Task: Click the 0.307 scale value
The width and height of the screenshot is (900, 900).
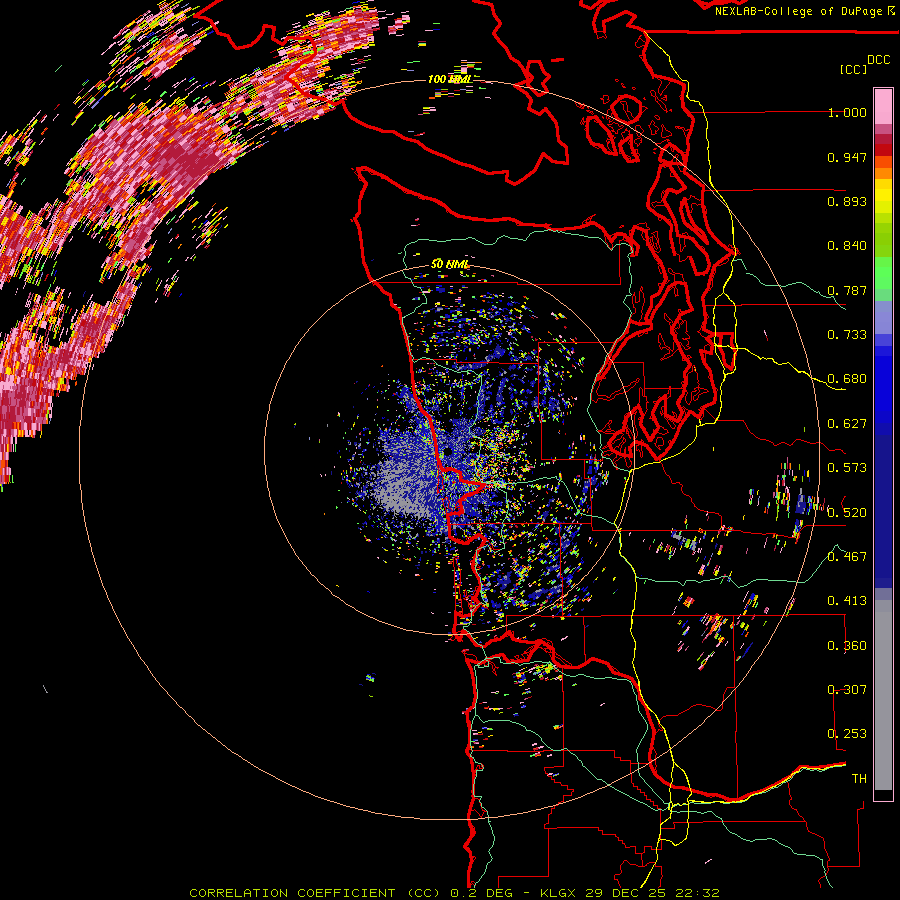Action: coord(847,689)
